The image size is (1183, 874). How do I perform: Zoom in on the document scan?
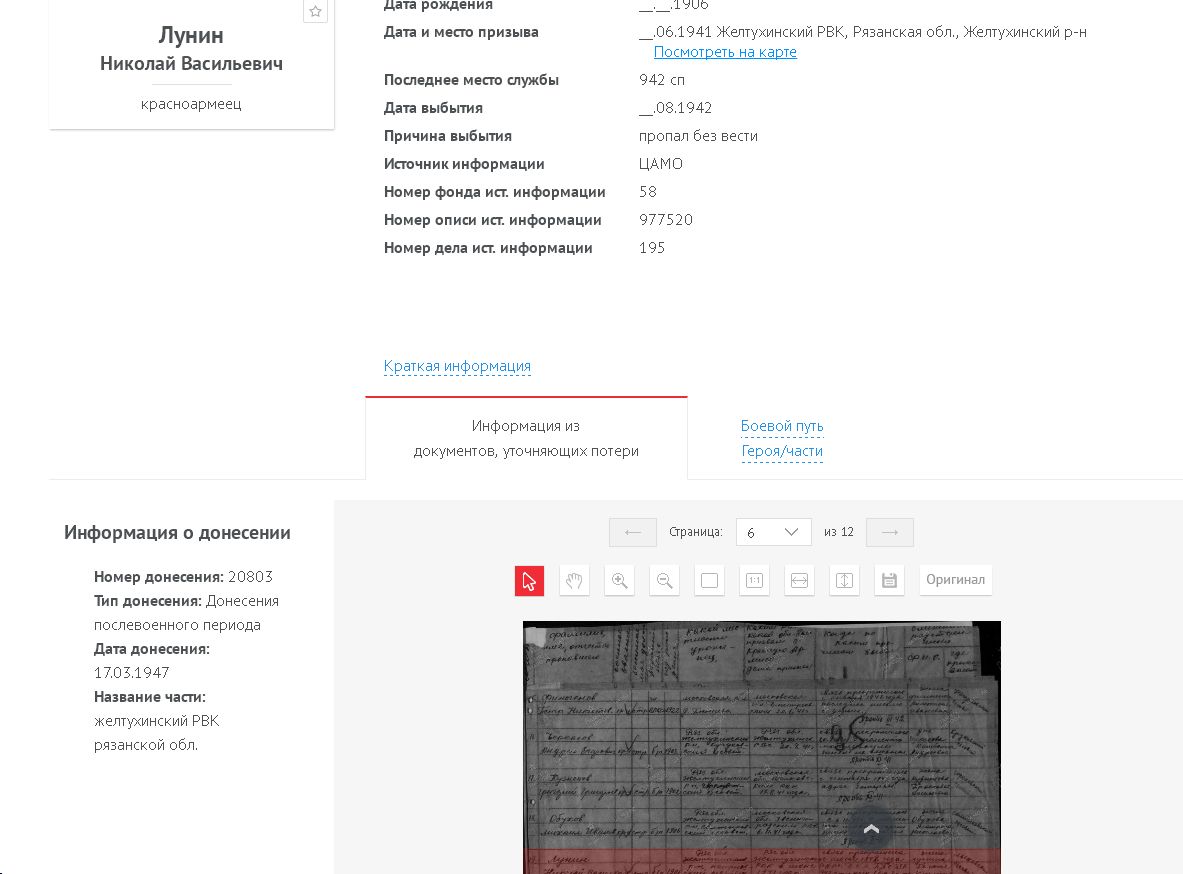pyautogui.click(x=619, y=581)
